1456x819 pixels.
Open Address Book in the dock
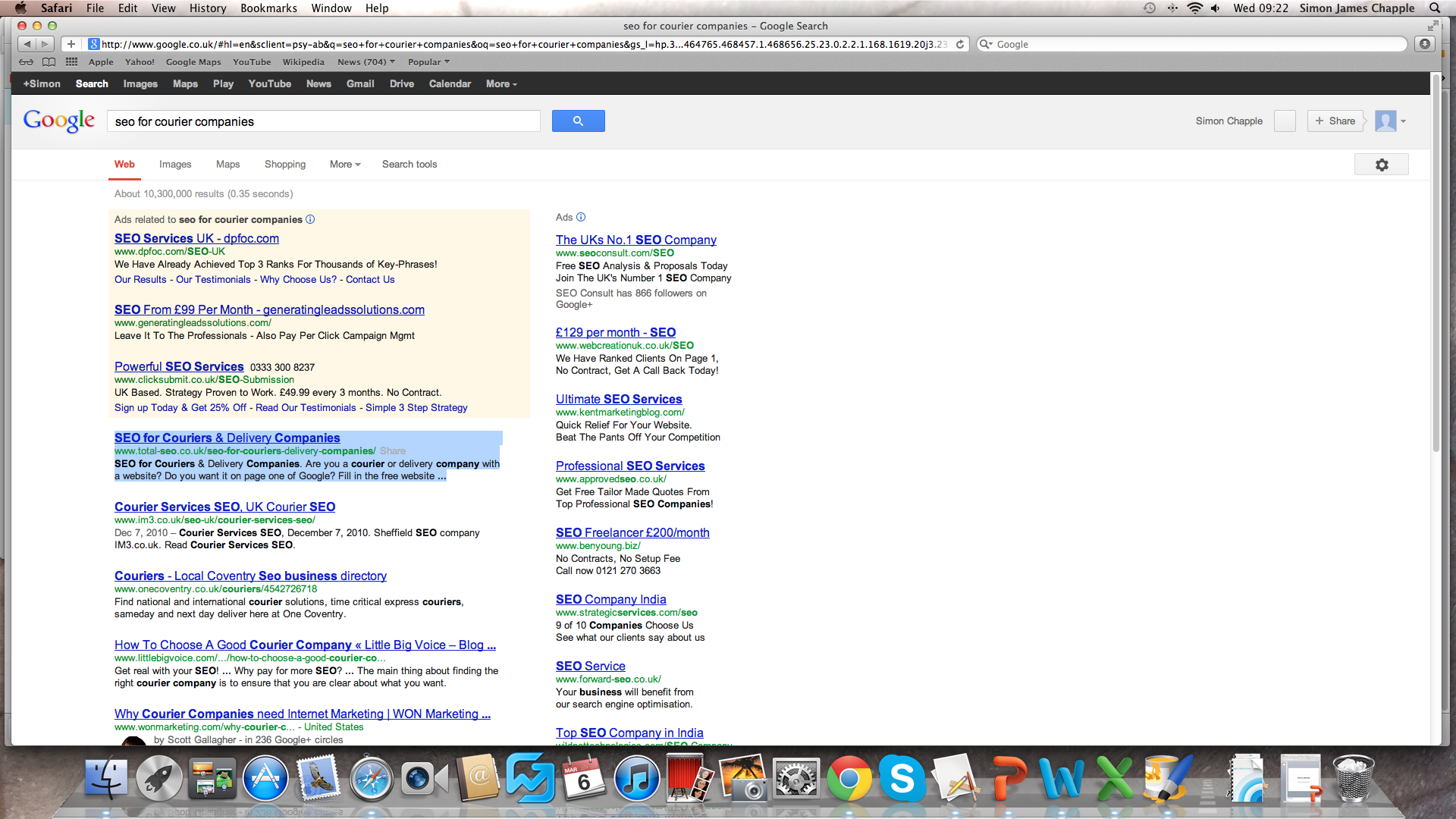[x=478, y=777]
